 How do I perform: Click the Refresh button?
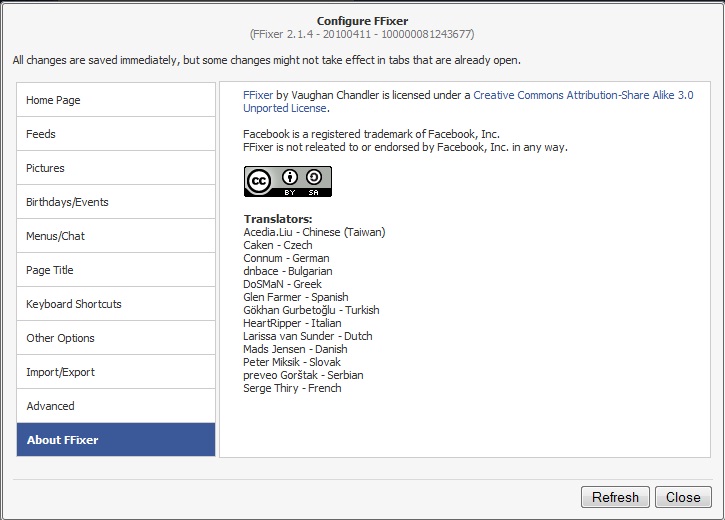pos(615,497)
